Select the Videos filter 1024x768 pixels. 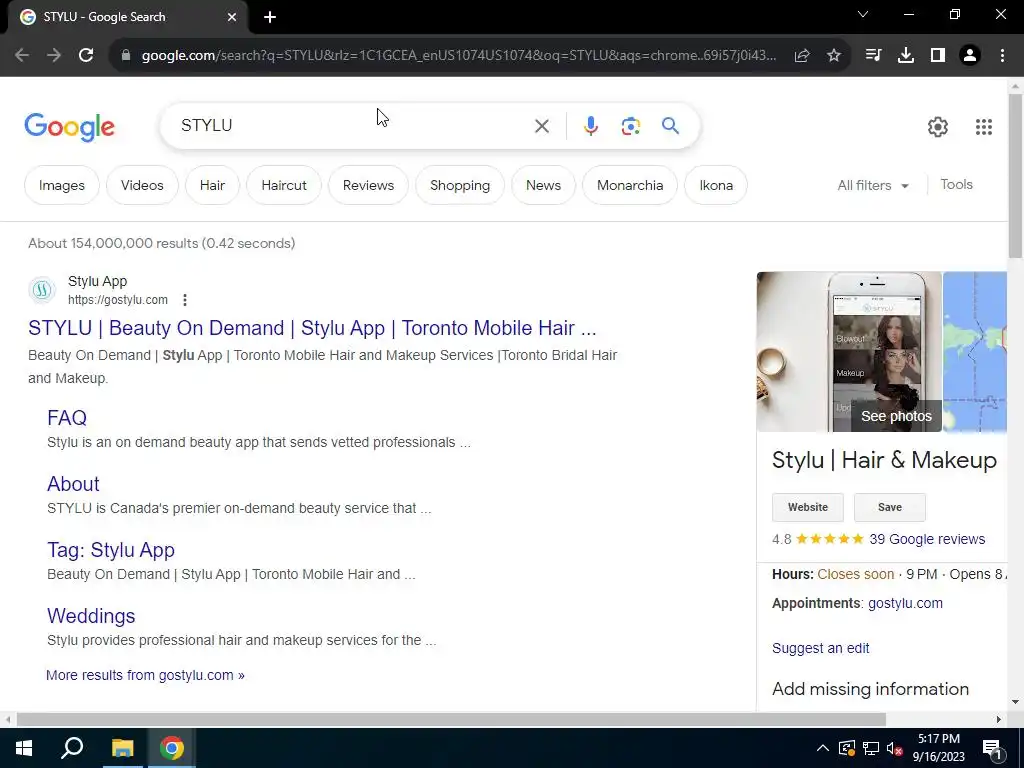pyautogui.click(x=142, y=185)
